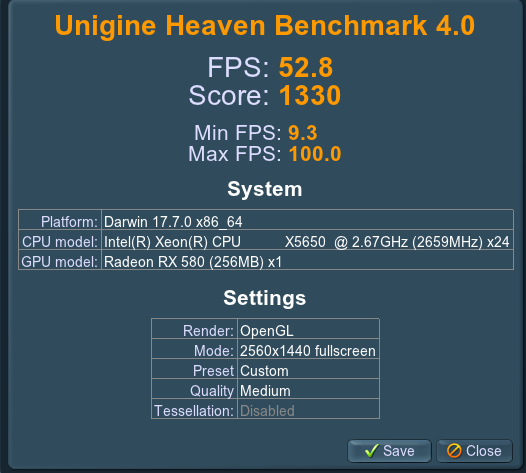Click the Medium quality value
The height and width of the screenshot is (473, 526).
click(308, 388)
